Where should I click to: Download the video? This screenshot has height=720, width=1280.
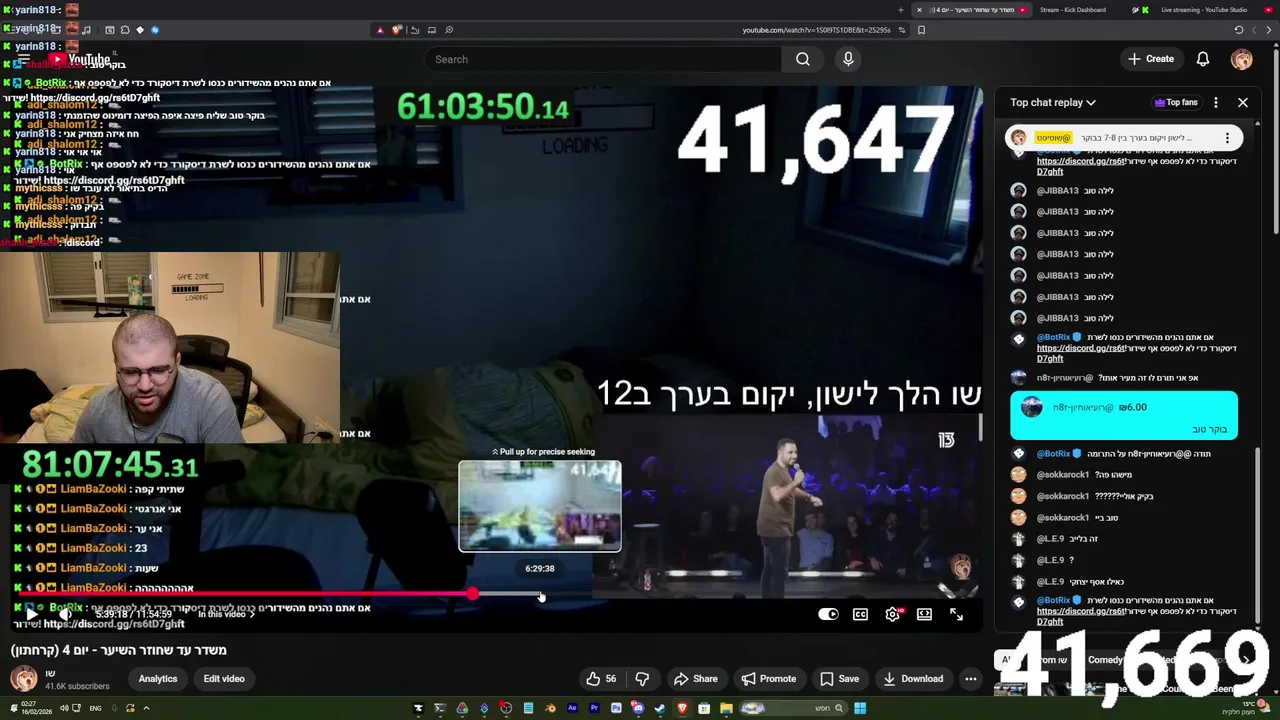click(912, 679)
